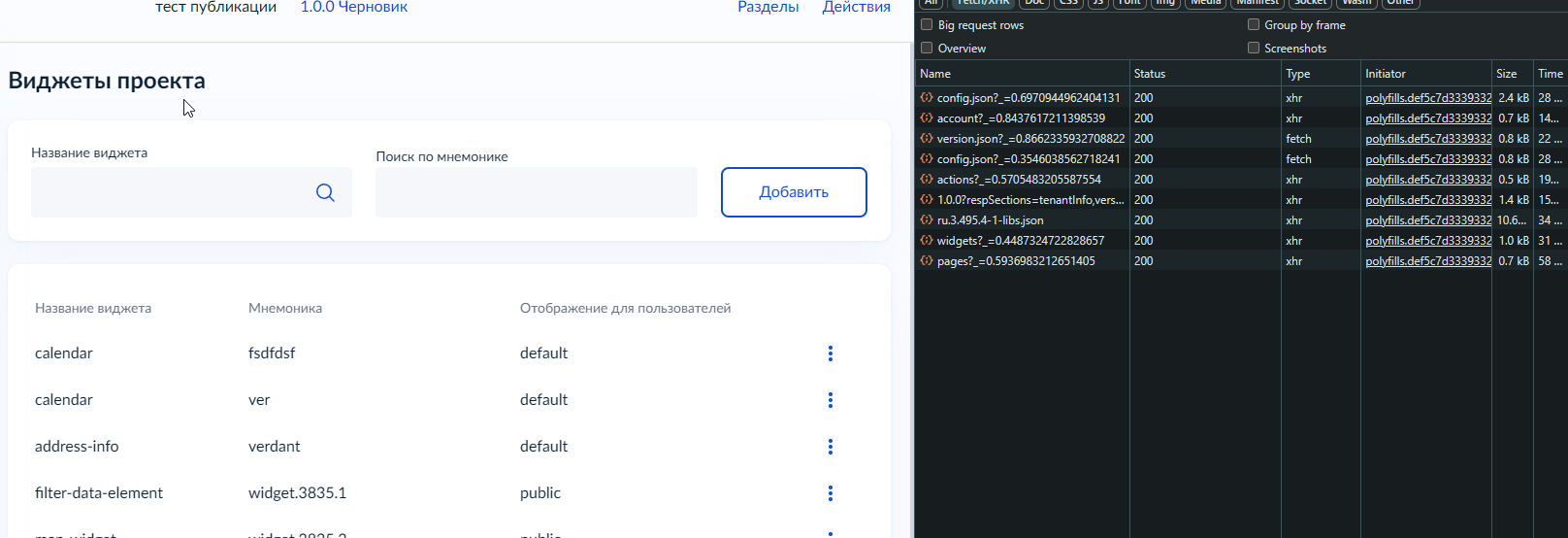The width and height of the screenshot is (1568, 538).
Task: Click the icon beside ru.3.495.4-1-libs.json request
Action: (x=927, y=219)
